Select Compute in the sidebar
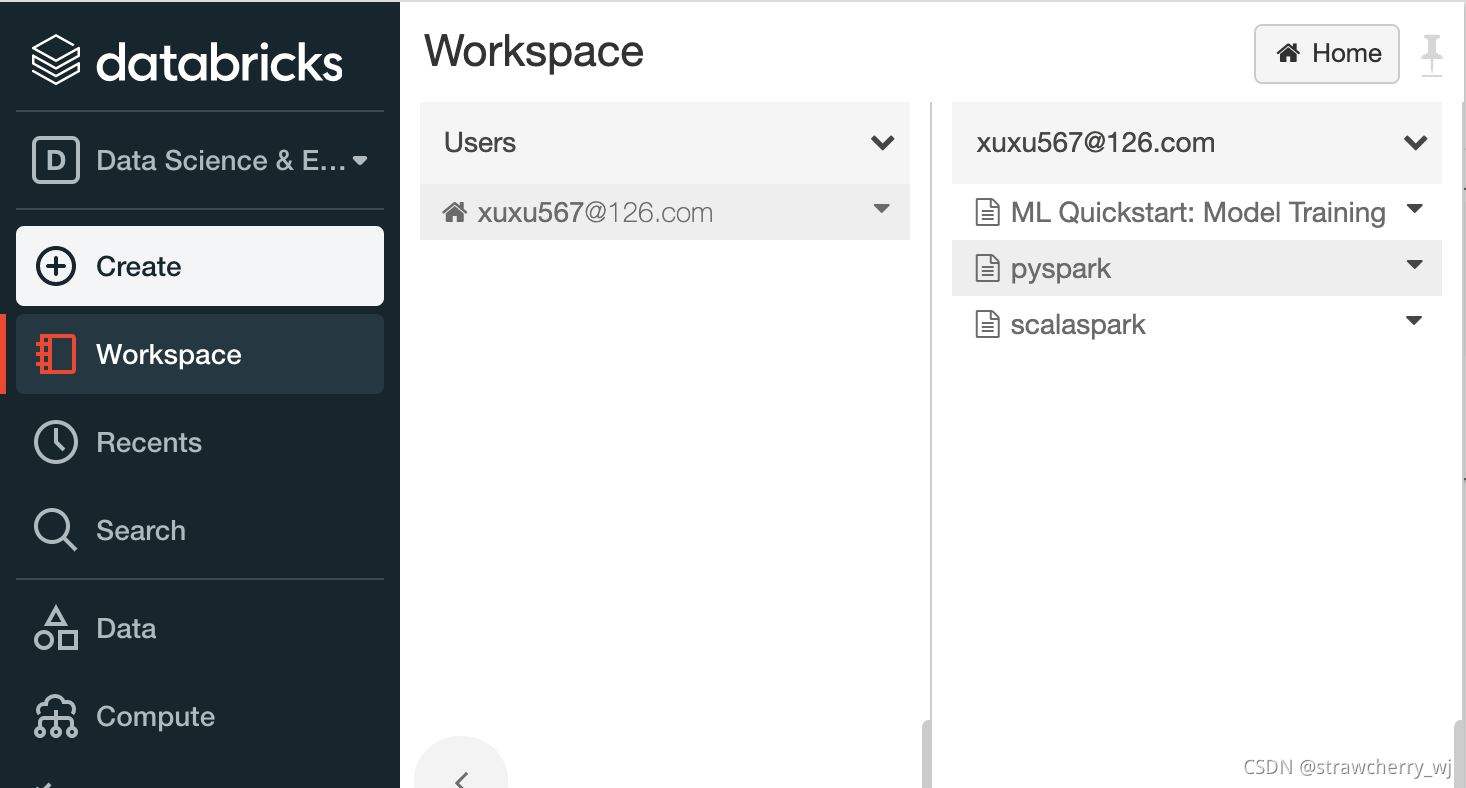 [155, 716]
